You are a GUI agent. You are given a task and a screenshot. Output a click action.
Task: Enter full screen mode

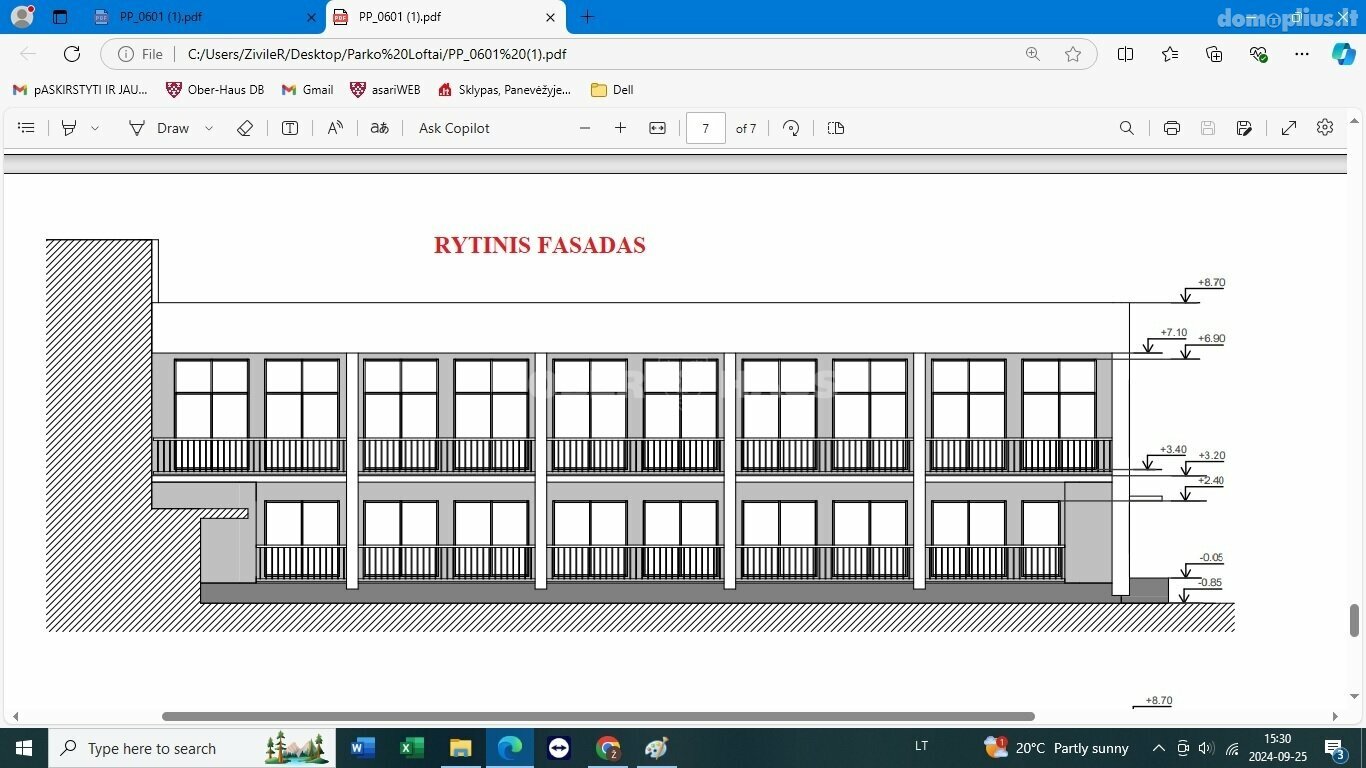1289,128
